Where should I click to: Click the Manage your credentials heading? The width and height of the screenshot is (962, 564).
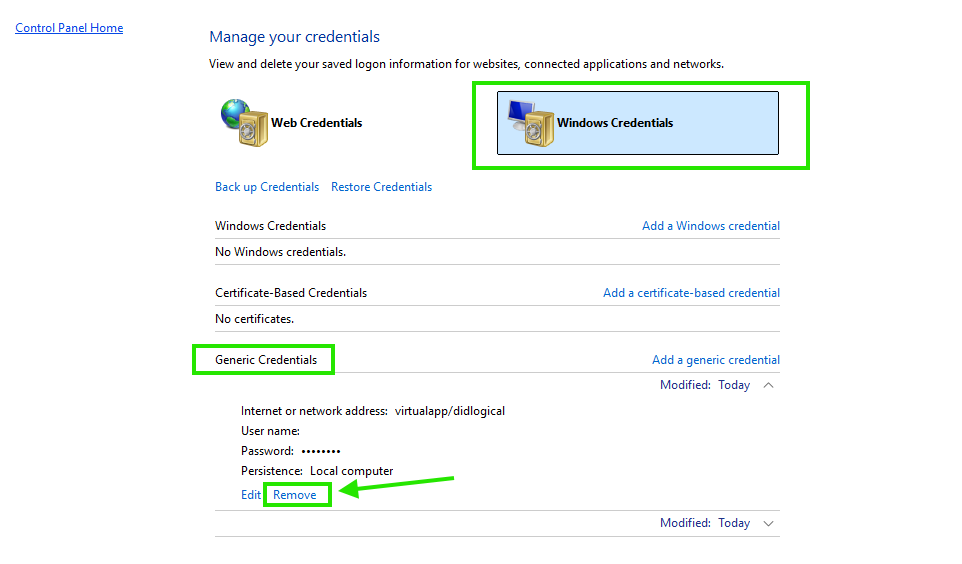(x=294, y=37)
